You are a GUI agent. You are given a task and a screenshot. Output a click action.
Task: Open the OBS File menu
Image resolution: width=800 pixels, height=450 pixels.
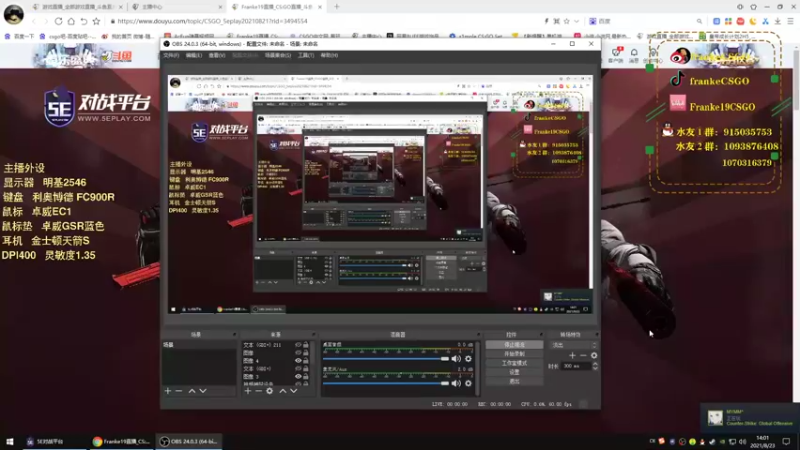coord(171,55)
